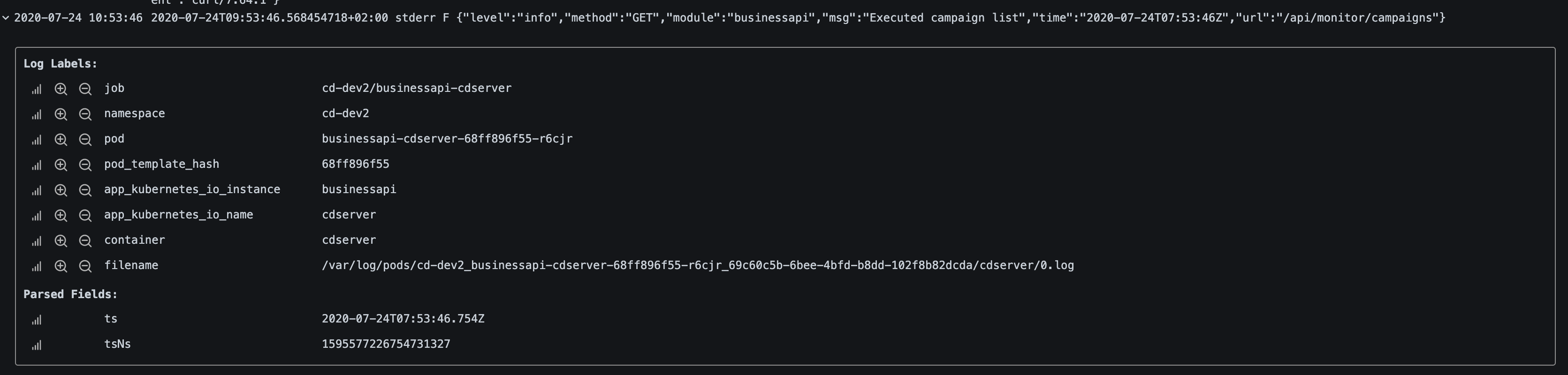Filter for the pod label value
Viewport: 1568px width, 375px height.
[61, 139]
